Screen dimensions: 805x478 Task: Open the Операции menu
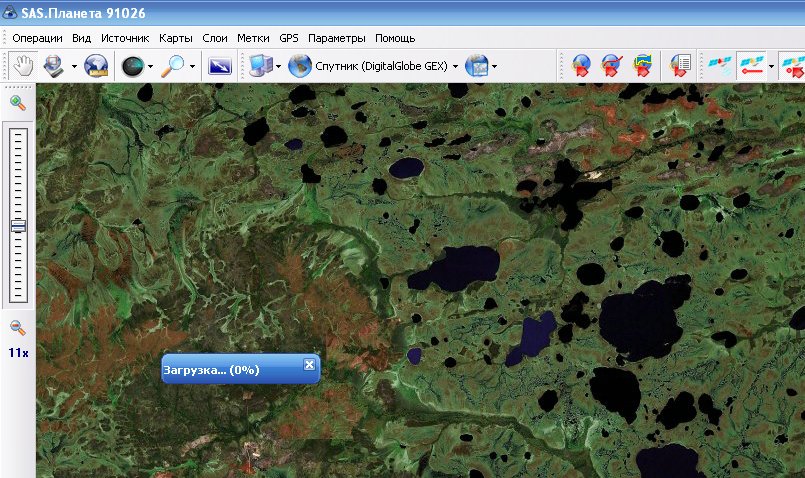tap(37, 38)
